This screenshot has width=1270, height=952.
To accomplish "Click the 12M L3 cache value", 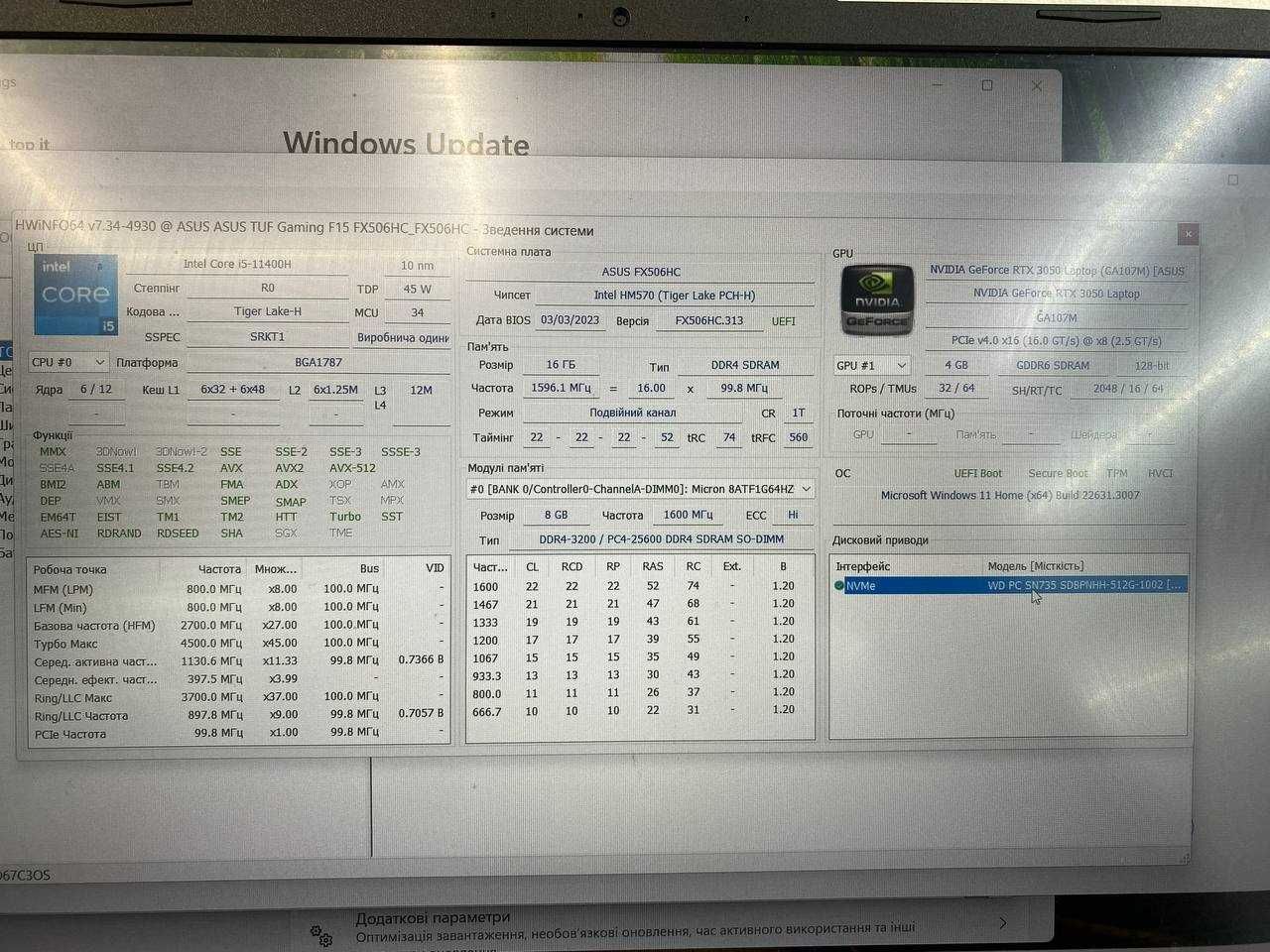I will (x=421, y=391).
